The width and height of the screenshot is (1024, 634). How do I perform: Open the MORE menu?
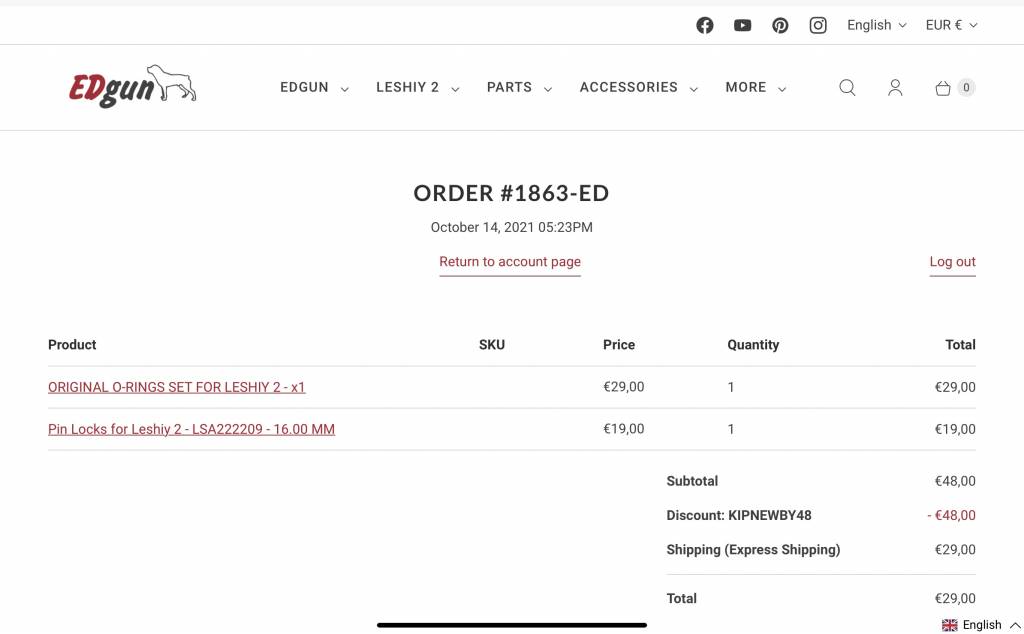point(756,87)
